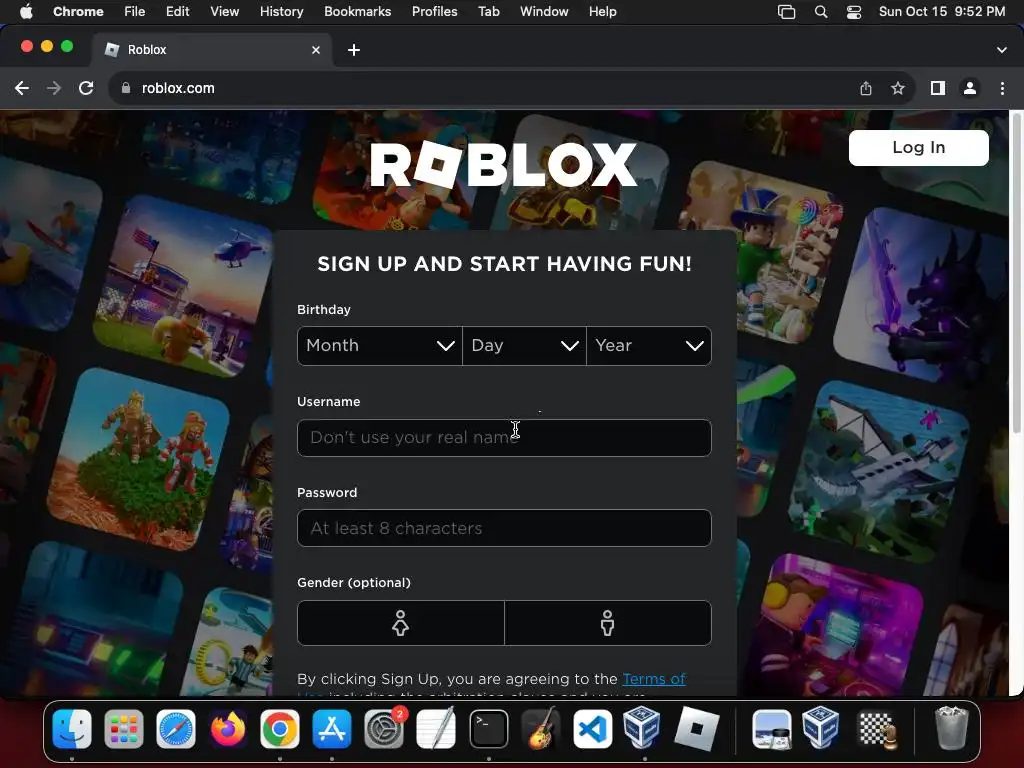The height and width of the screenshot is (768, 1024).
Task: Open the Edit menu
Action: click(177, 12)
